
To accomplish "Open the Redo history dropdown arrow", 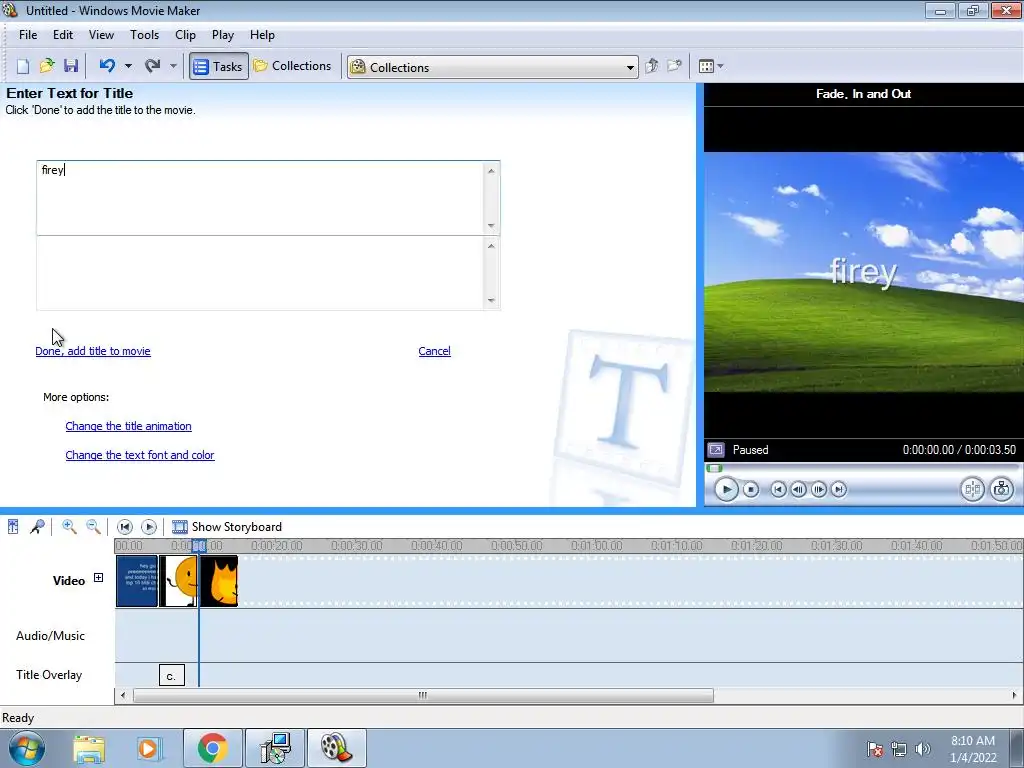I will [x=173, y=66].
